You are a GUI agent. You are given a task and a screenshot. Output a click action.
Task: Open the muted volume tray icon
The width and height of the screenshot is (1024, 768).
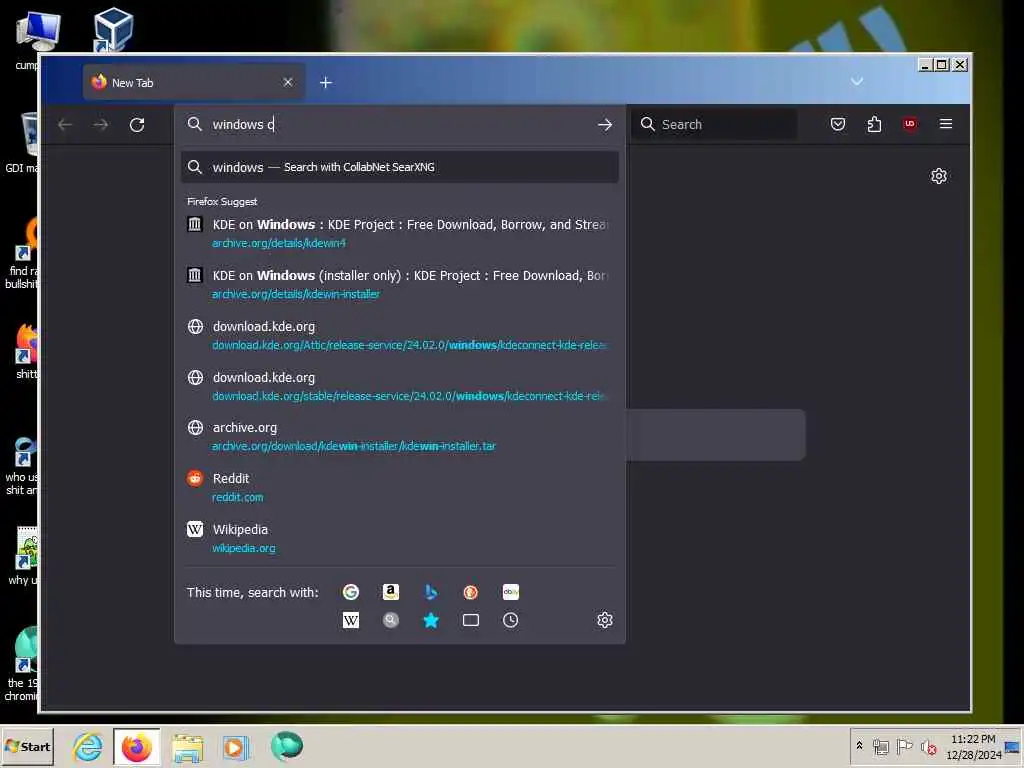(928, 746)
